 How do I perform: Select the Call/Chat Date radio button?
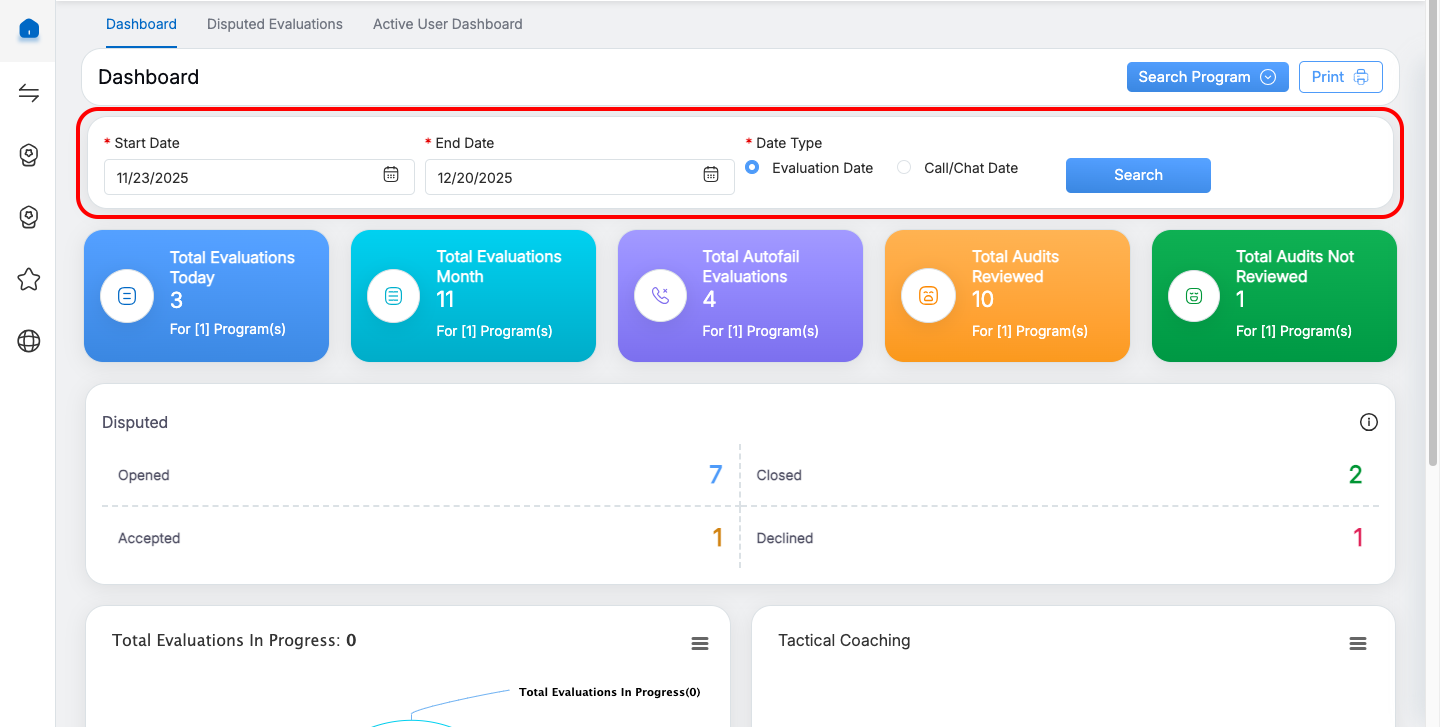point(904,168)
